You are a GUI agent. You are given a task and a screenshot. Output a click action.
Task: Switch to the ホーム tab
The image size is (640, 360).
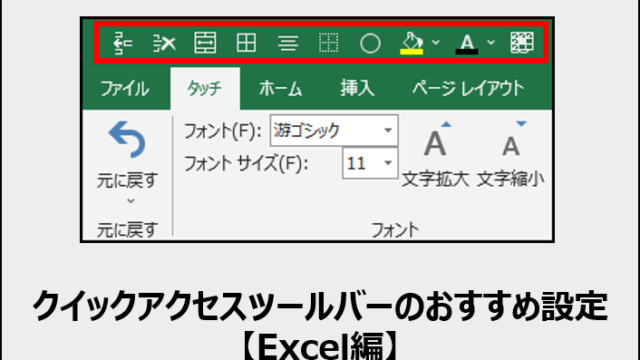point(280,89)
